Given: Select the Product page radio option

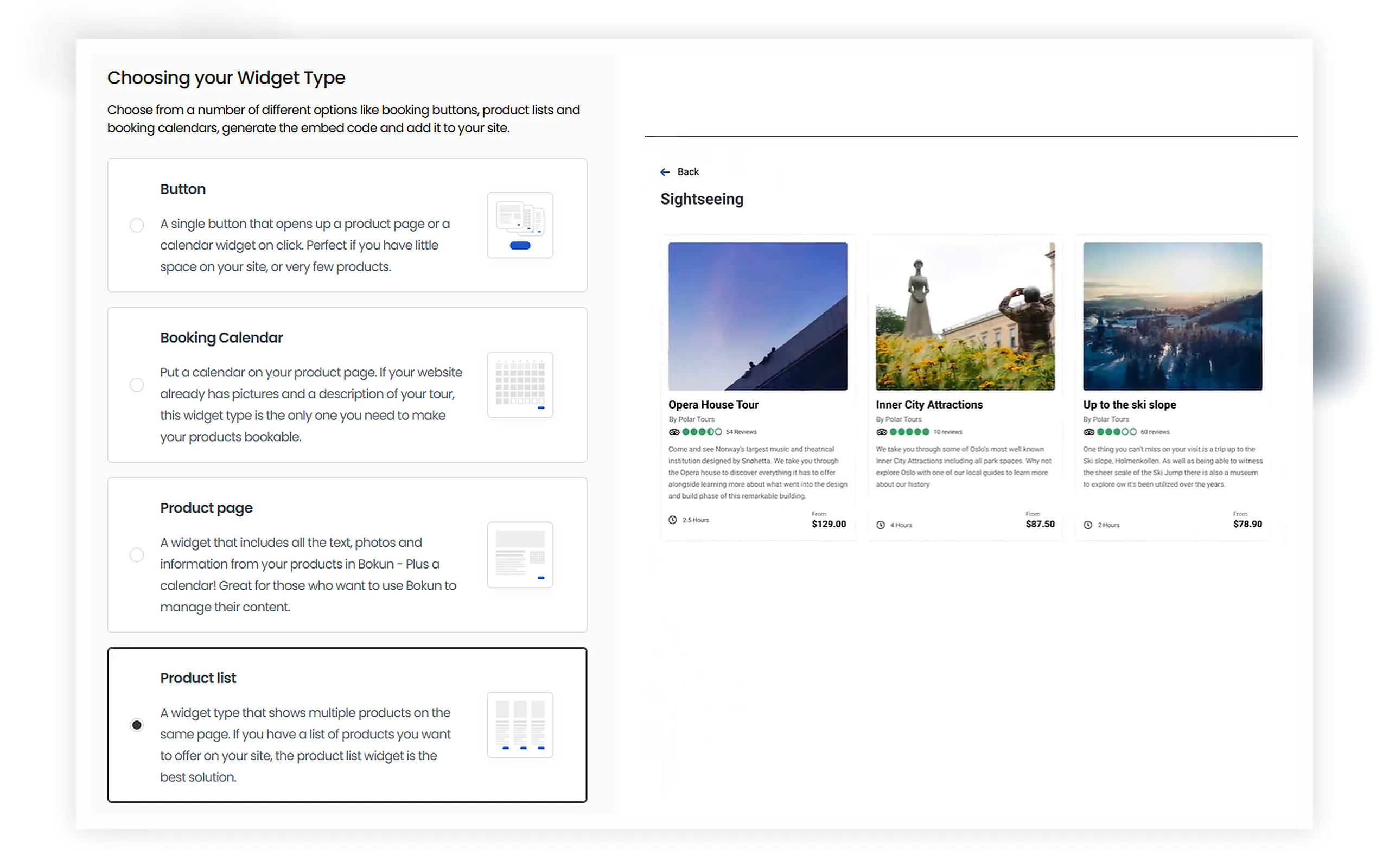Looking at the screenshot, I should [137, 554].
